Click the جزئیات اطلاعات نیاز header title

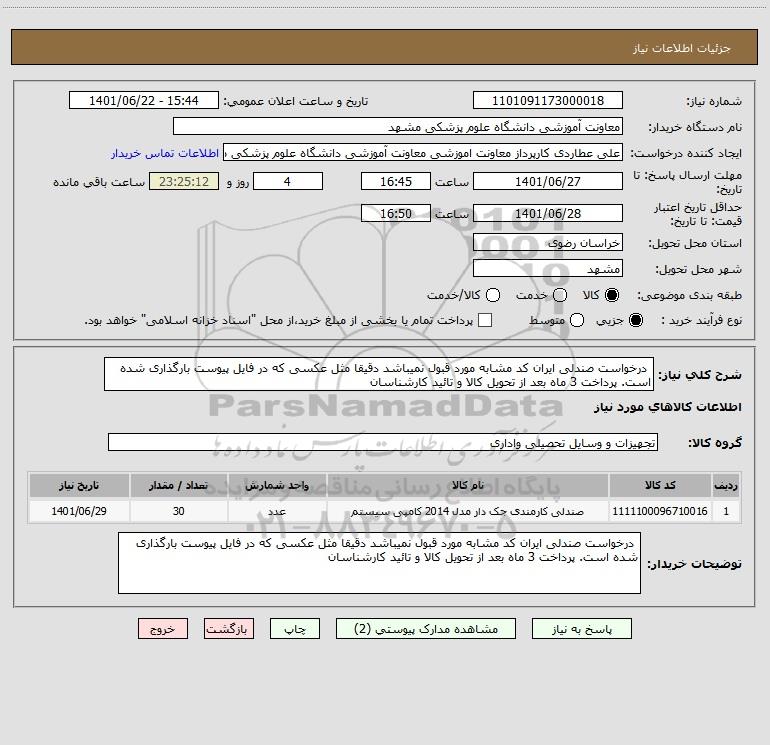(682, 48)
